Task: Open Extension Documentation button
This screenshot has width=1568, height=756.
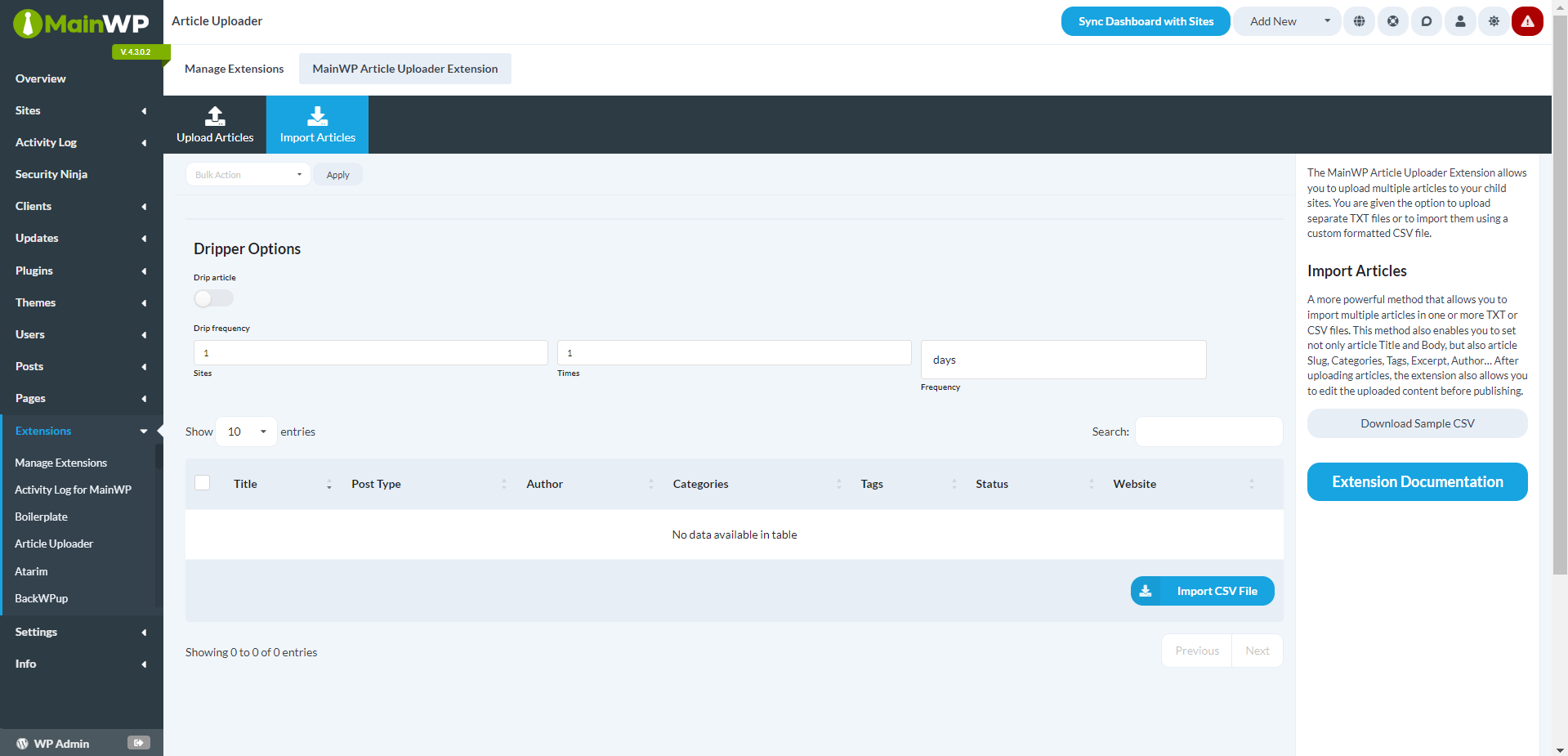Action: (1418, 481)
